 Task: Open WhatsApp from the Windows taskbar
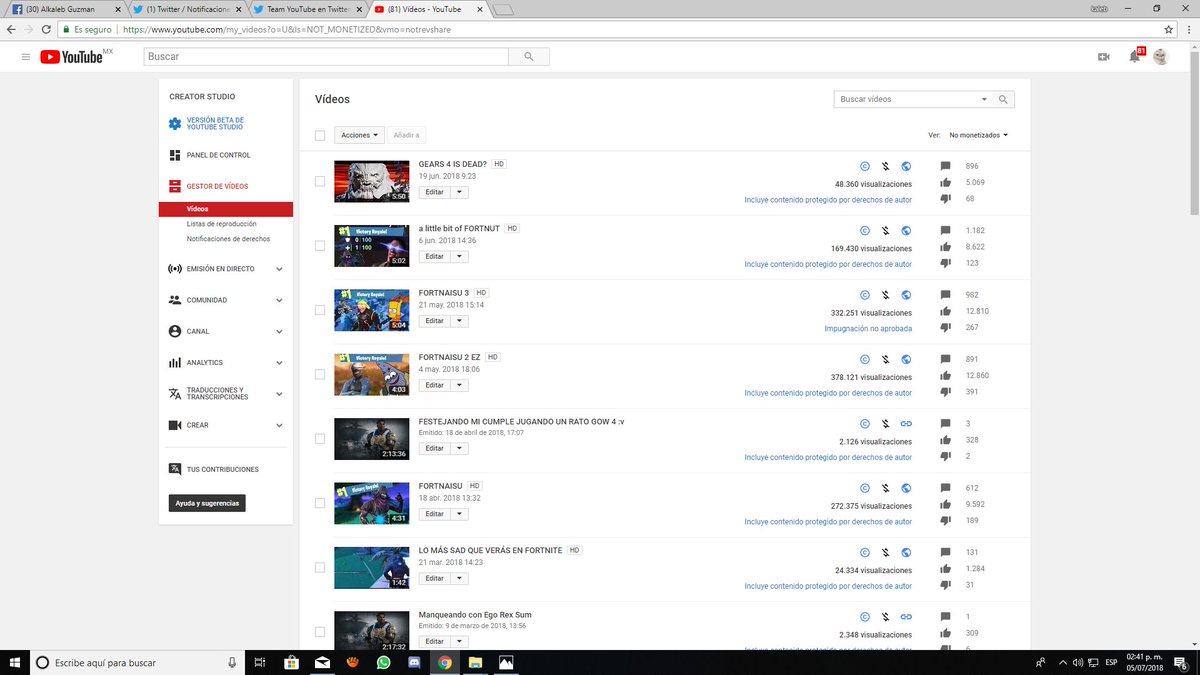384,662
